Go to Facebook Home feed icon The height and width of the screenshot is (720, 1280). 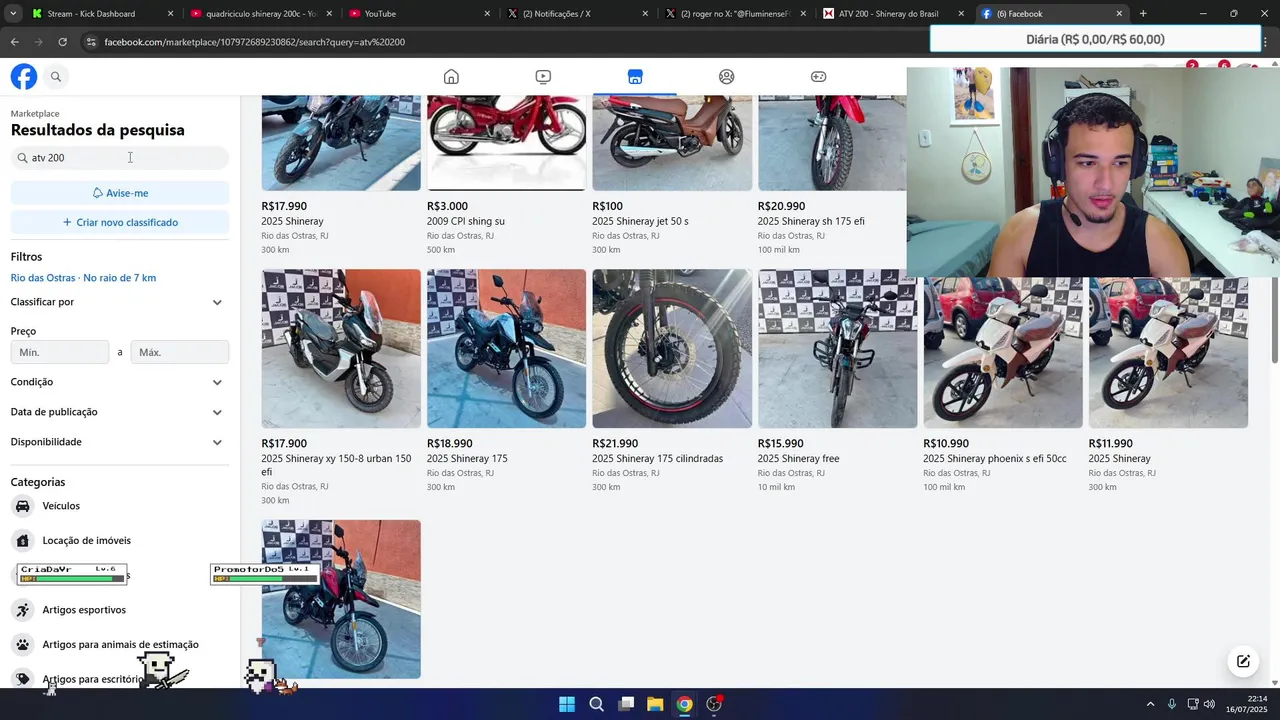tap(451, 76)
